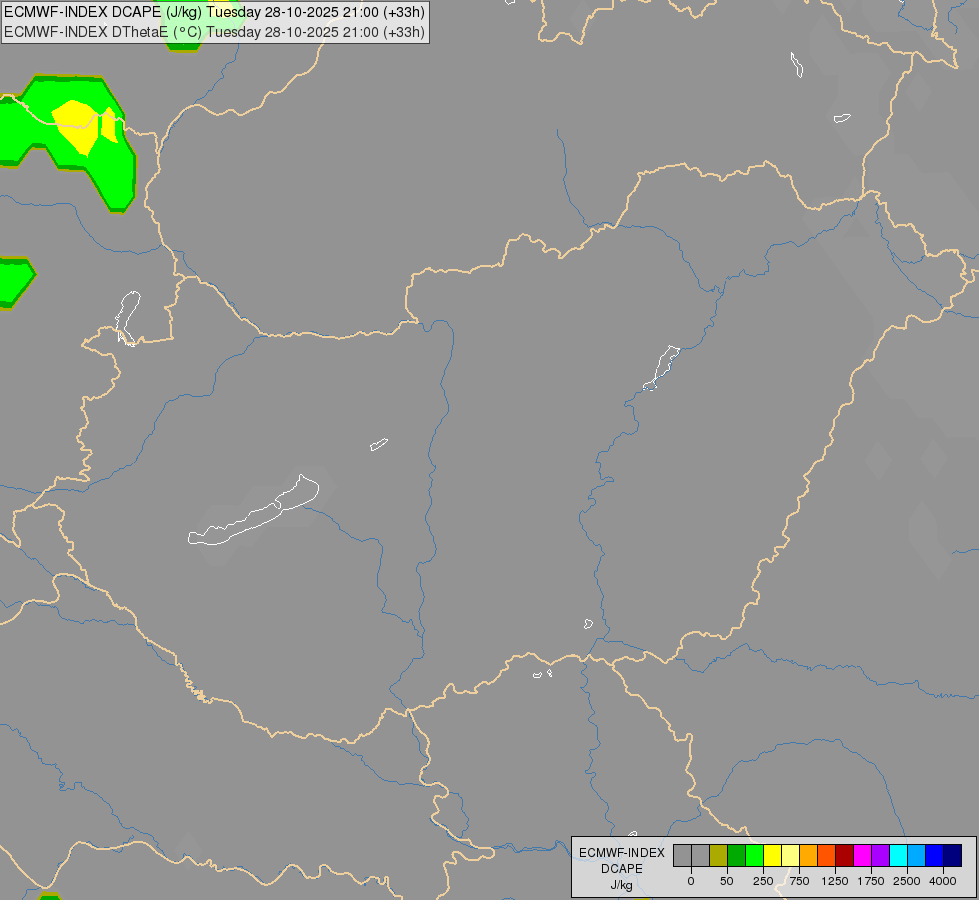The image size is (979, 900).
Task: Click the 4000 label in the legend
Action: tap(943, 881)
